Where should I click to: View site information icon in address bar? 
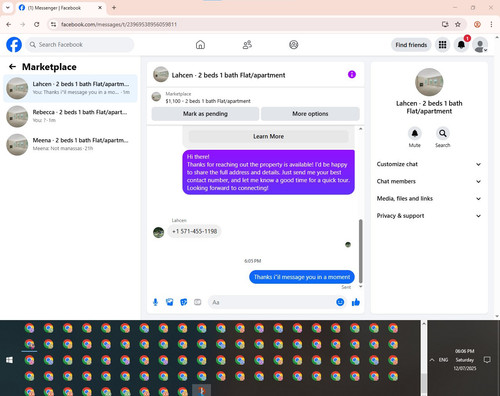click(53, 24)
